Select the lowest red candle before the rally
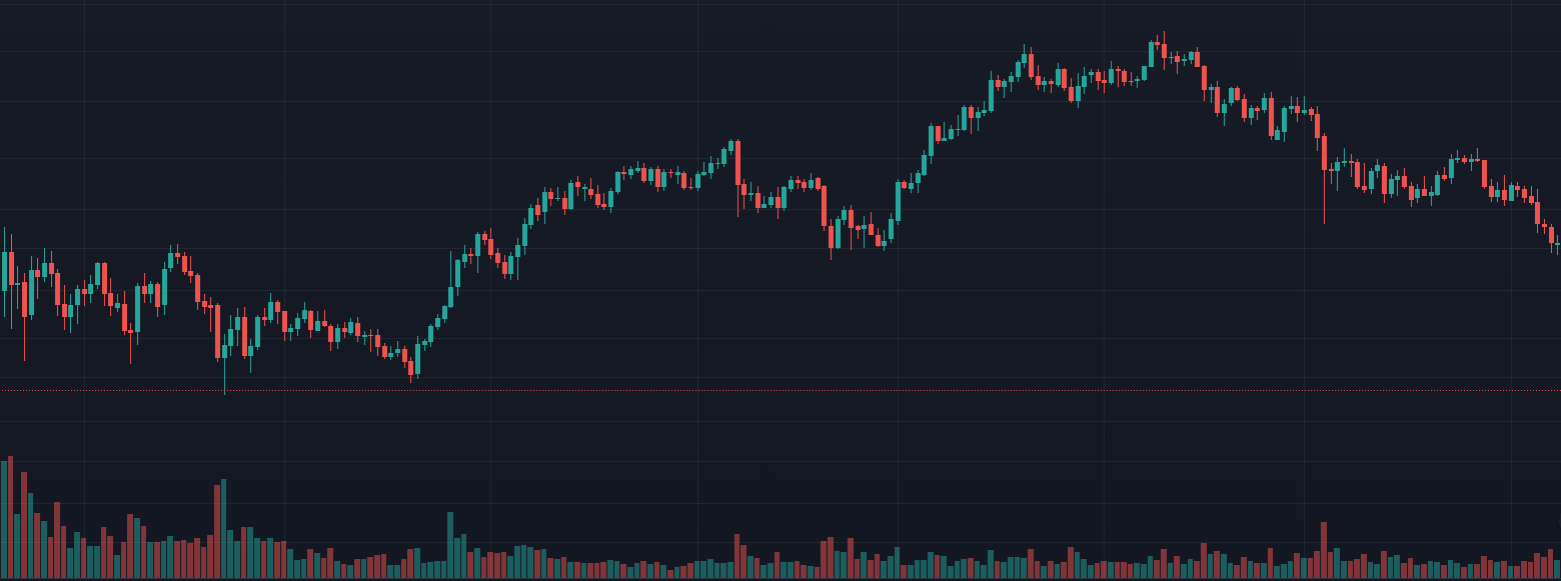1561x581 pixels. [x=411, y=367]
